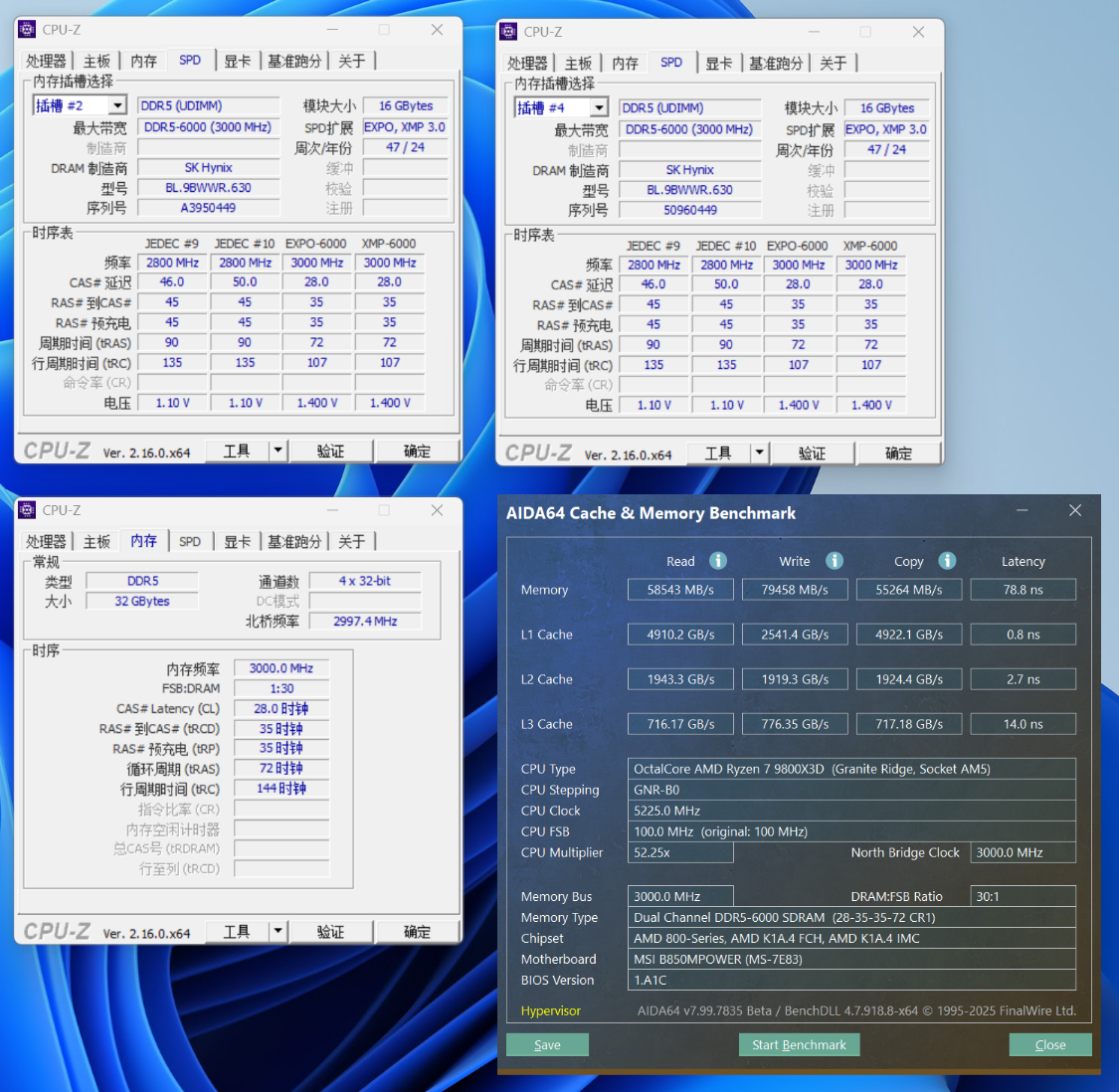This screenshot has height=1092, width=1119.
Task: Click 工具 button in memory window
Action: pyautogui.click(x=237, y=932)
